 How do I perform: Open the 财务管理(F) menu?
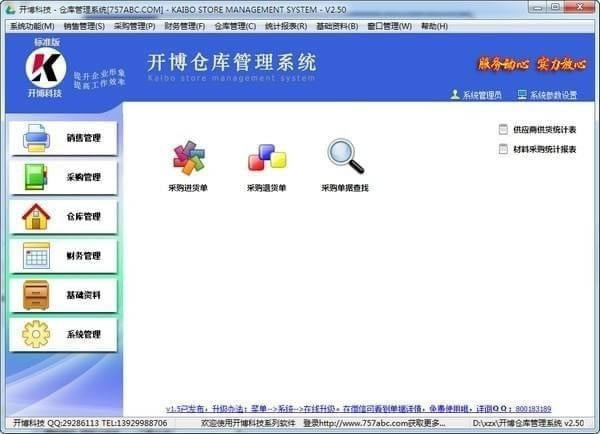(x=185, y=26)
